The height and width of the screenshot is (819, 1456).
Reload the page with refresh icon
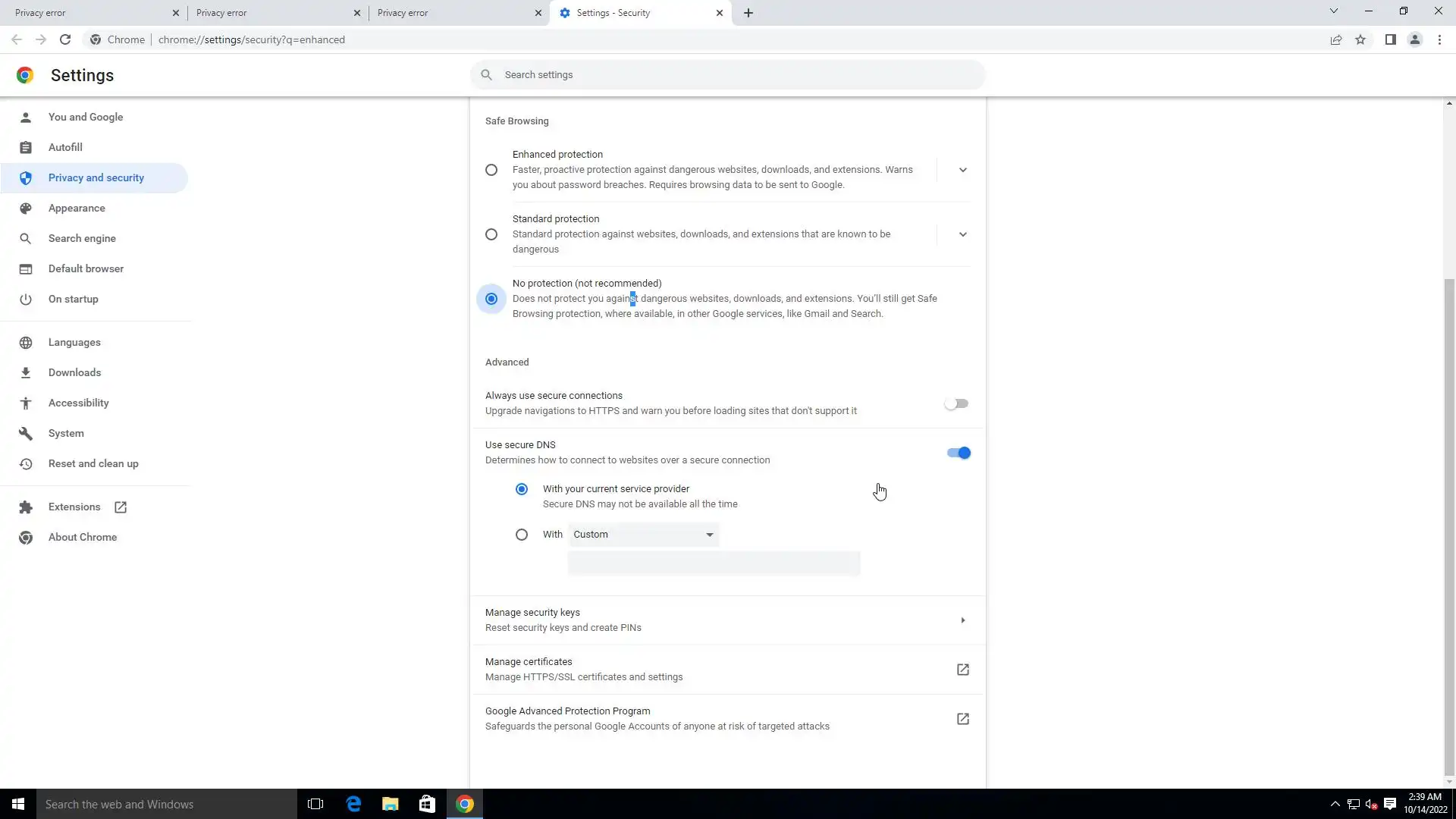click(65, 39)
